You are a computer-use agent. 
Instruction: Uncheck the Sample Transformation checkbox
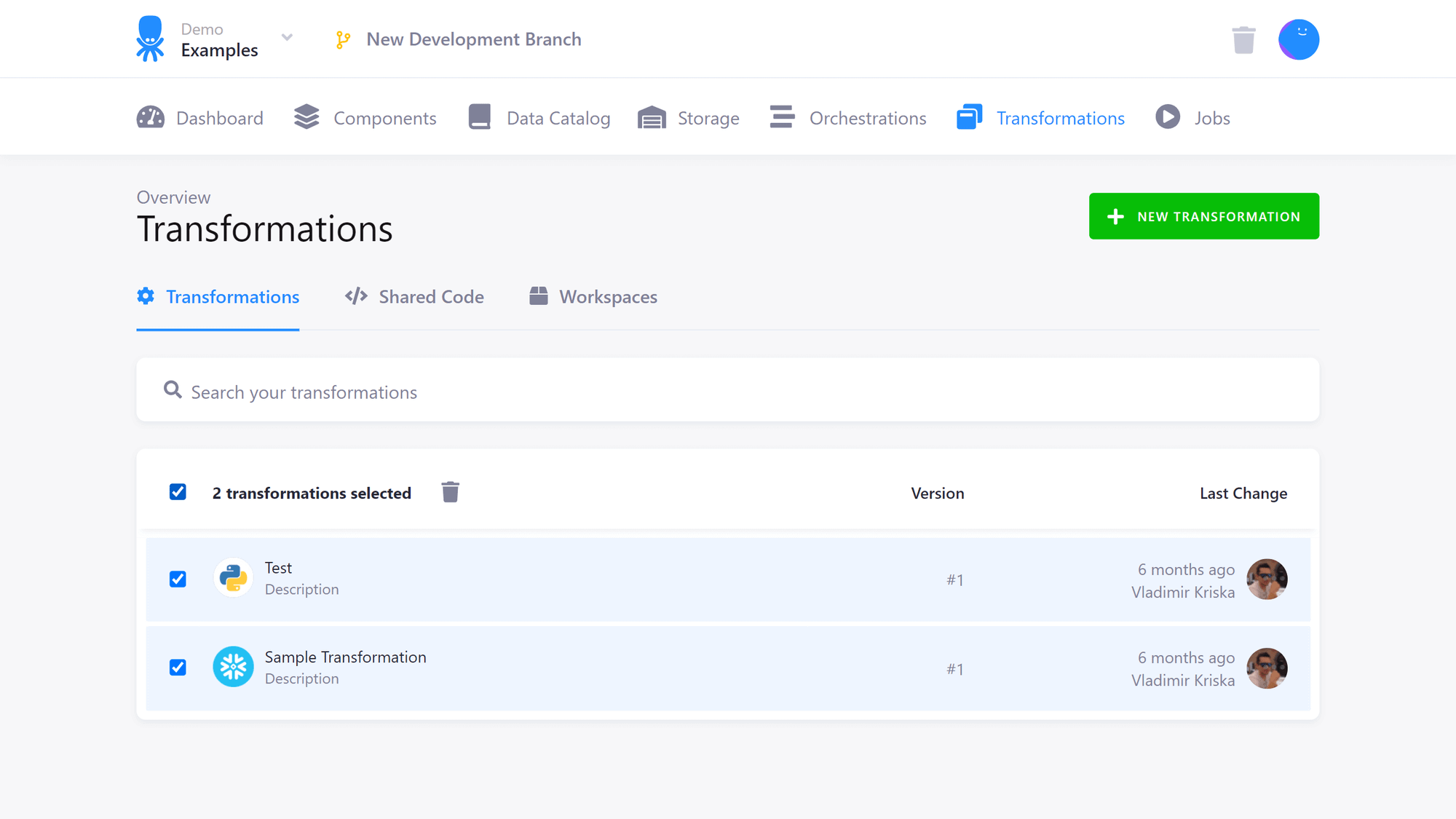178,667
